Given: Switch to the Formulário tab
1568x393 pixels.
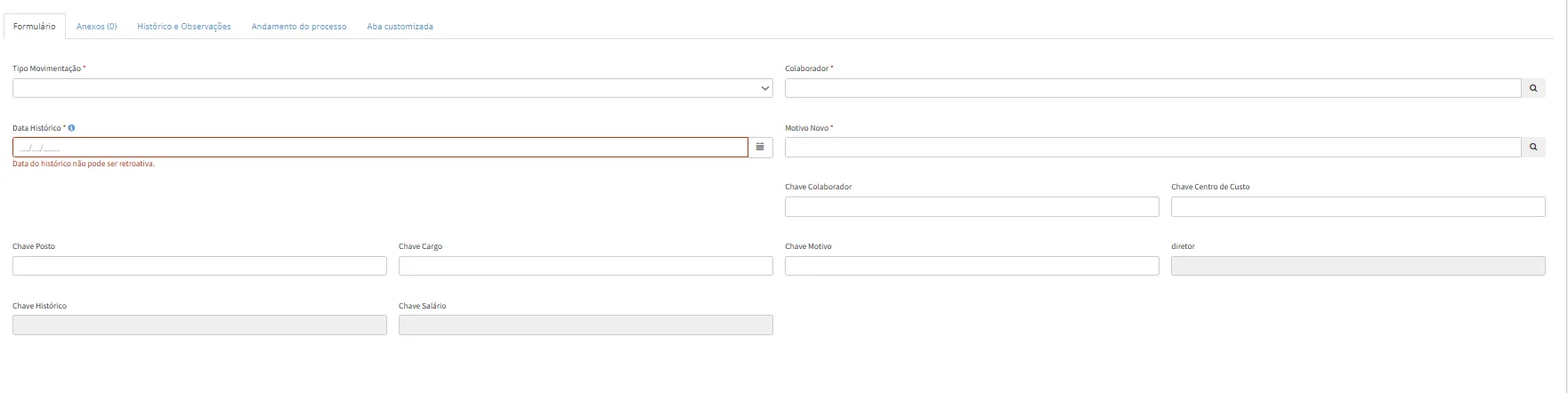Looking at the screenshot, I should click(35, 27).
